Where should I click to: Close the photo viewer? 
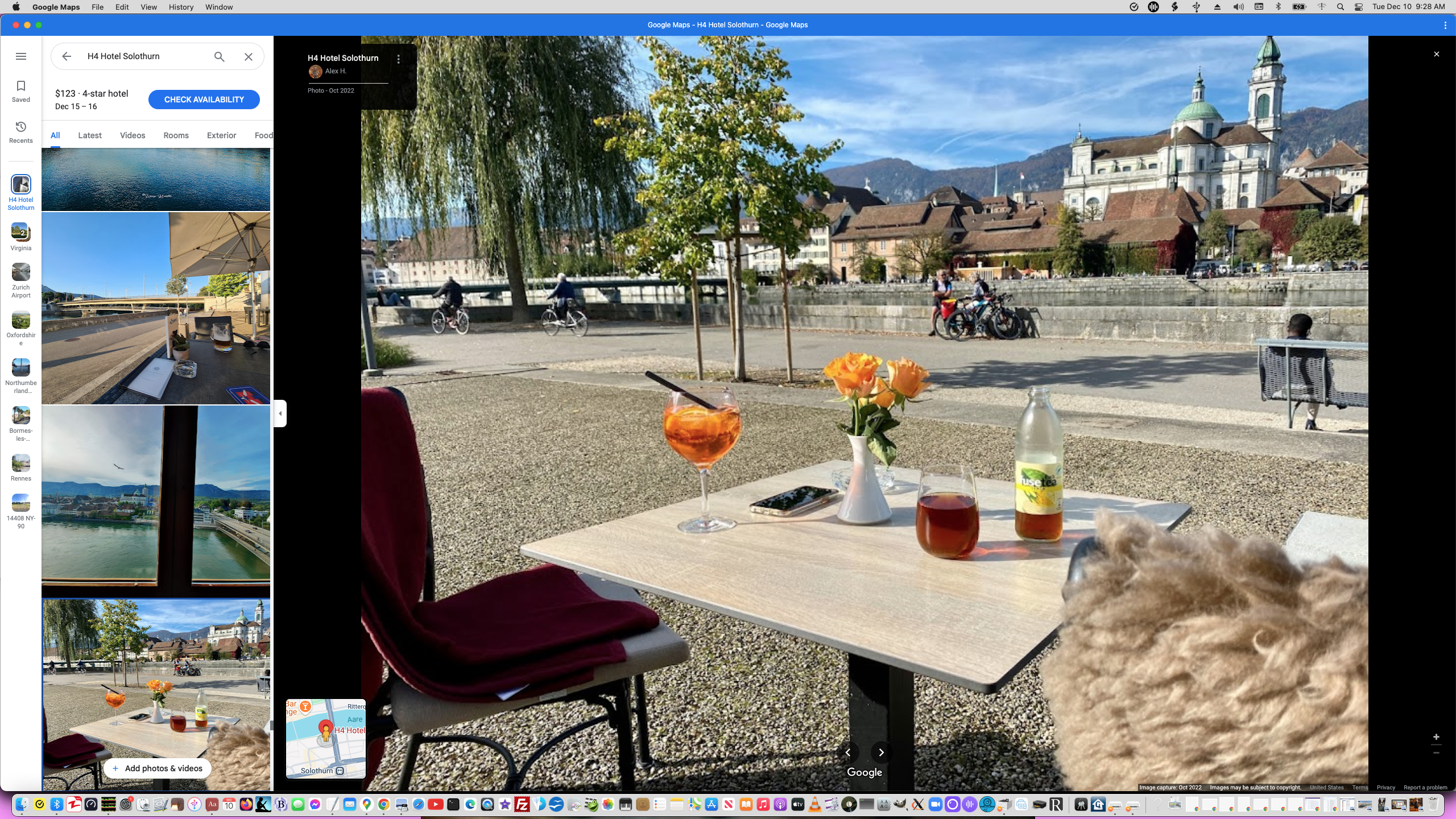click(x=1436, y=54)
